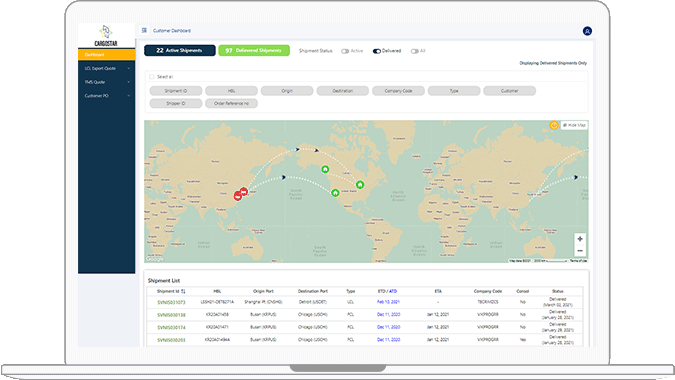The height and width of the screenshot is (380, 675).
Task: Click the Consol column header
Action: point(522,291)
